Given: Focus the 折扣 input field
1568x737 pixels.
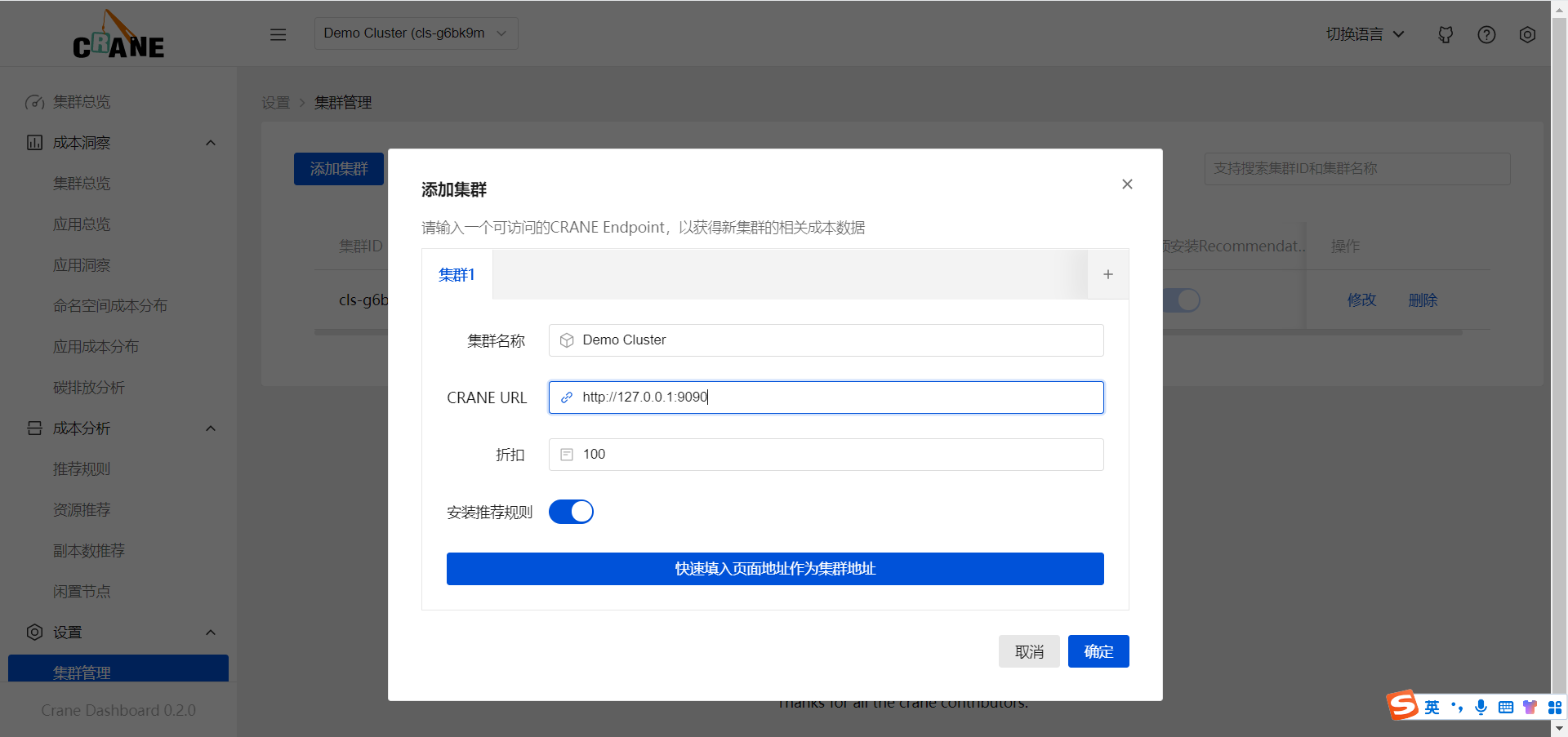Looking at the screenshot, I should [x=826, y=455].
